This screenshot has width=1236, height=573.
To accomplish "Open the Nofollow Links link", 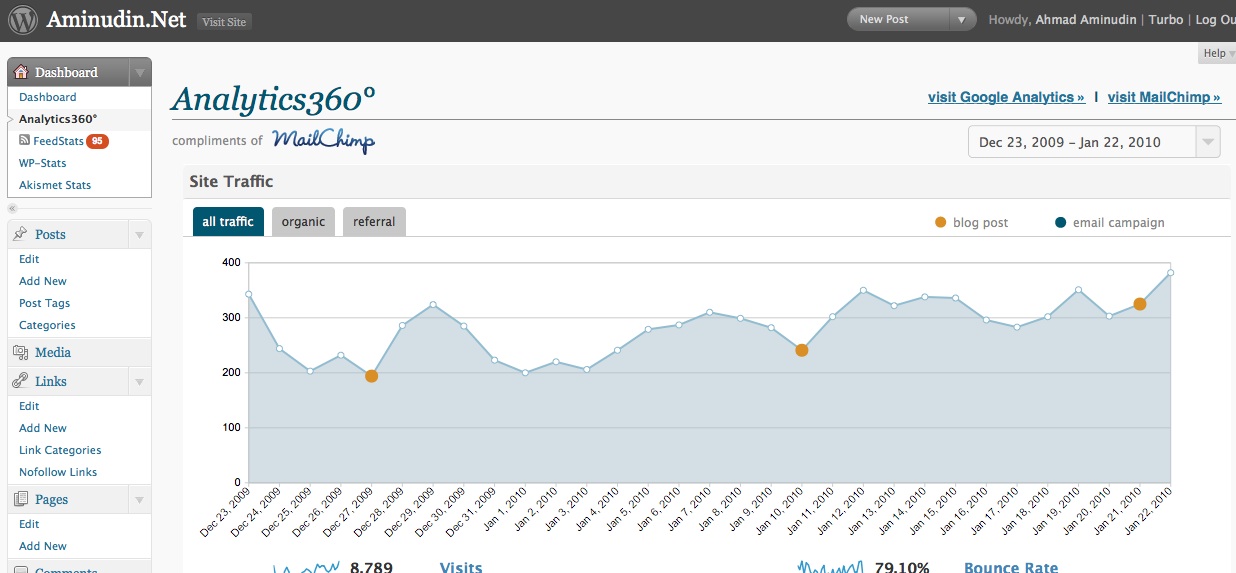I will [58, 472].
